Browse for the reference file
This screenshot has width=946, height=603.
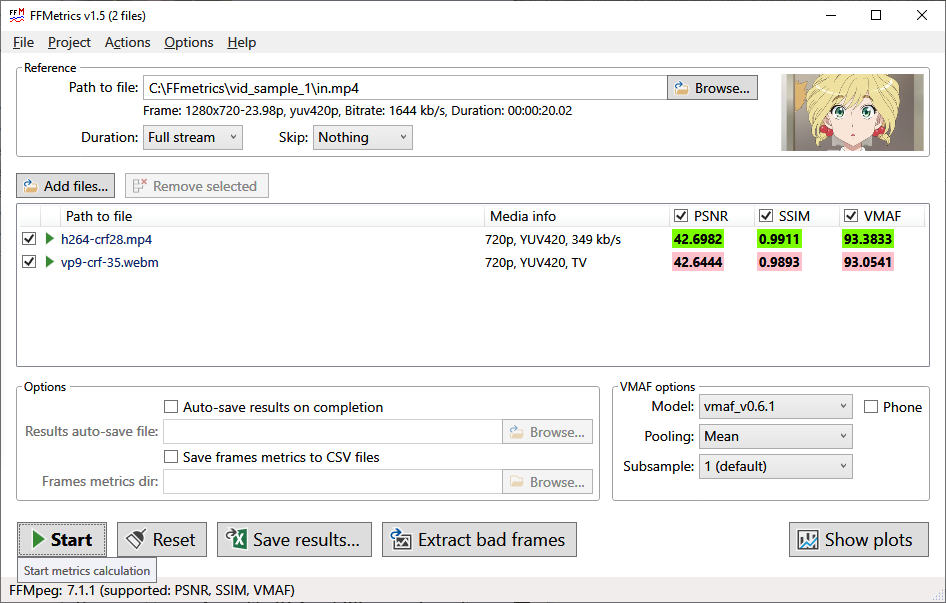pyautogui.click(x=713, y=88)
